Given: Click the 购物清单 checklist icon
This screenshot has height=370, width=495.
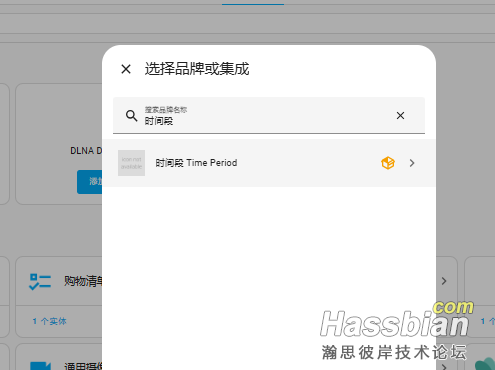Looking at the screenshot, I should tap(40, 282).
